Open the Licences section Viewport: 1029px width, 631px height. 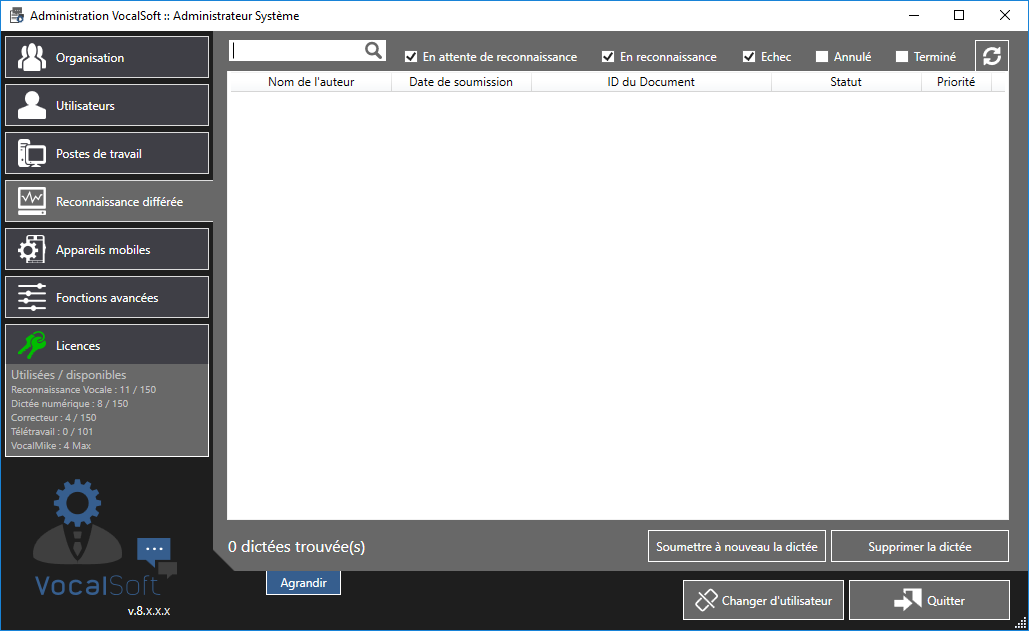click(107, 345)
